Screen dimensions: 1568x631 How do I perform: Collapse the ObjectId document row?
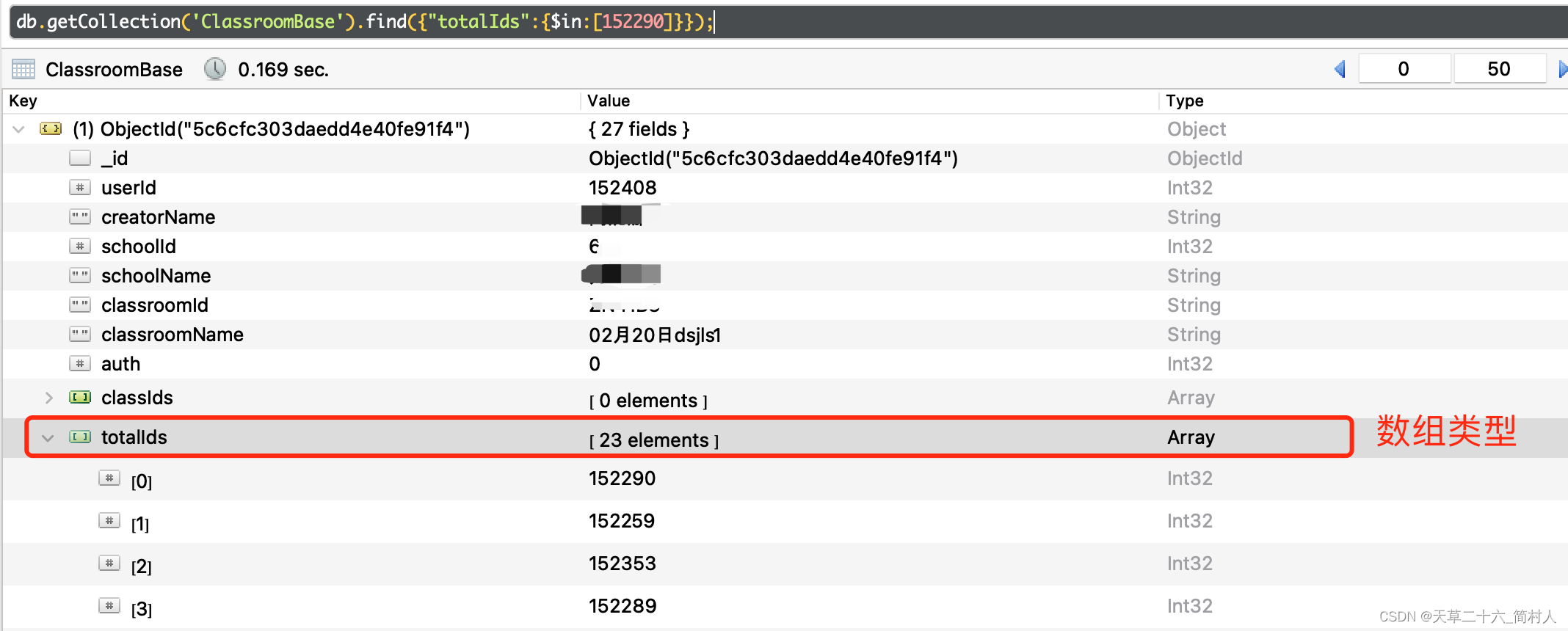[19, 129]
